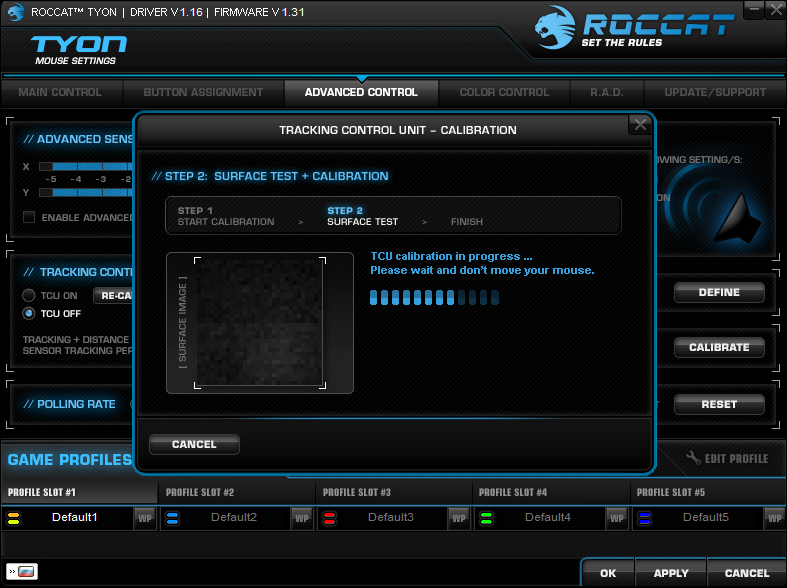Select Profile Slot #1 header

[x=79, y=492]
